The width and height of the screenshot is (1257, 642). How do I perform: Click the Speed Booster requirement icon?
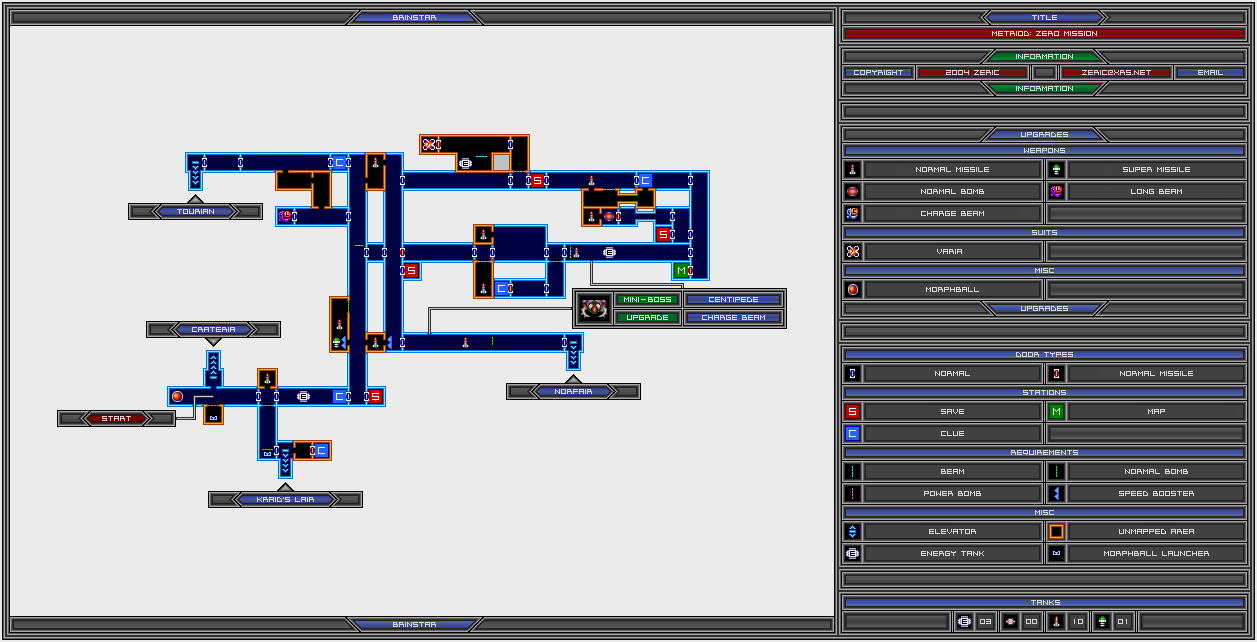tap(1056, 493)
